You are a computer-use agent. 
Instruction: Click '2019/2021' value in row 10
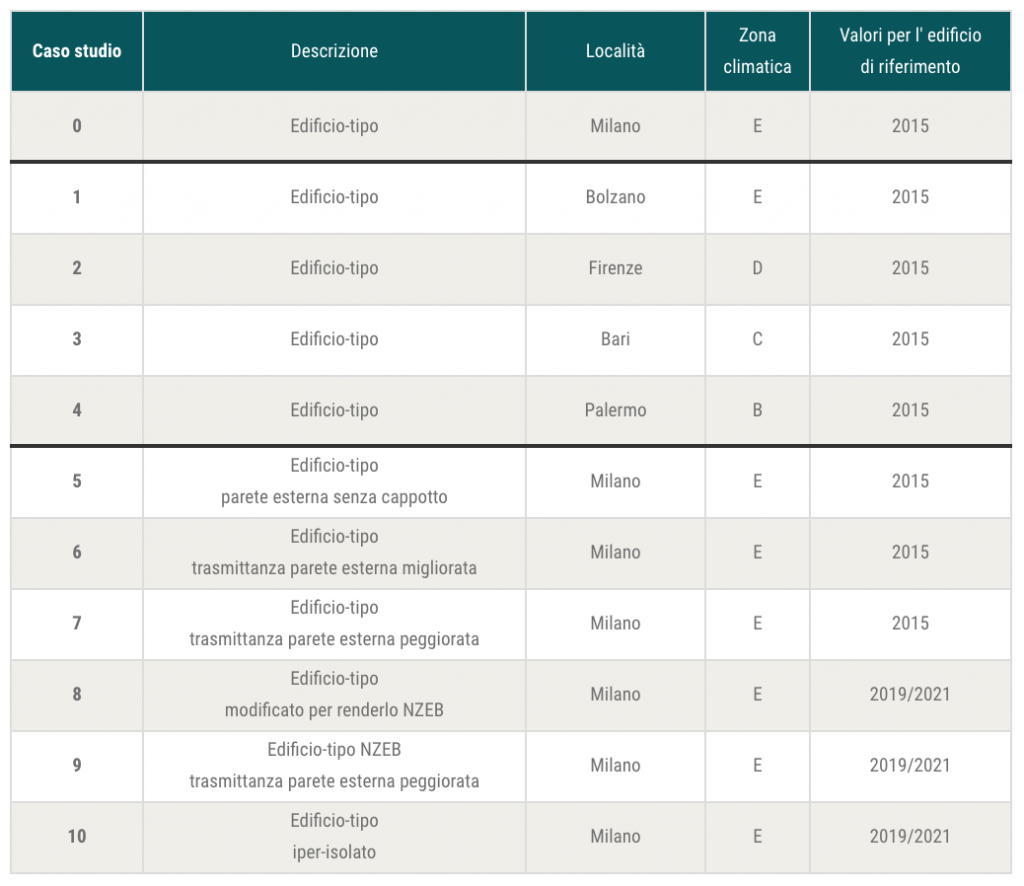tap(910, 836)
